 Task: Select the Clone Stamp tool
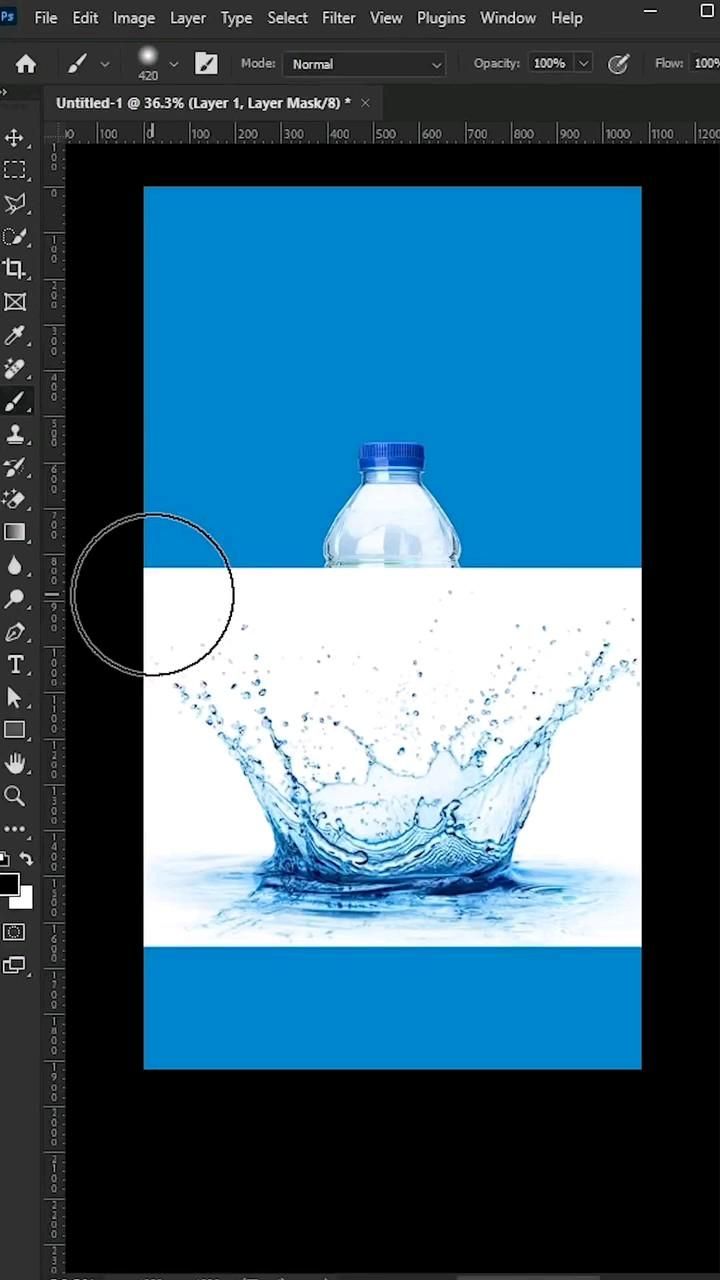click(15, 434)
